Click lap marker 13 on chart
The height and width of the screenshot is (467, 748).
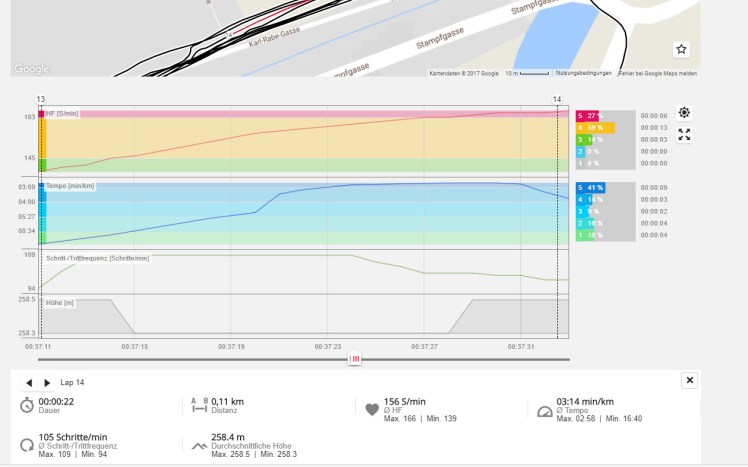[x=40, y=99]
